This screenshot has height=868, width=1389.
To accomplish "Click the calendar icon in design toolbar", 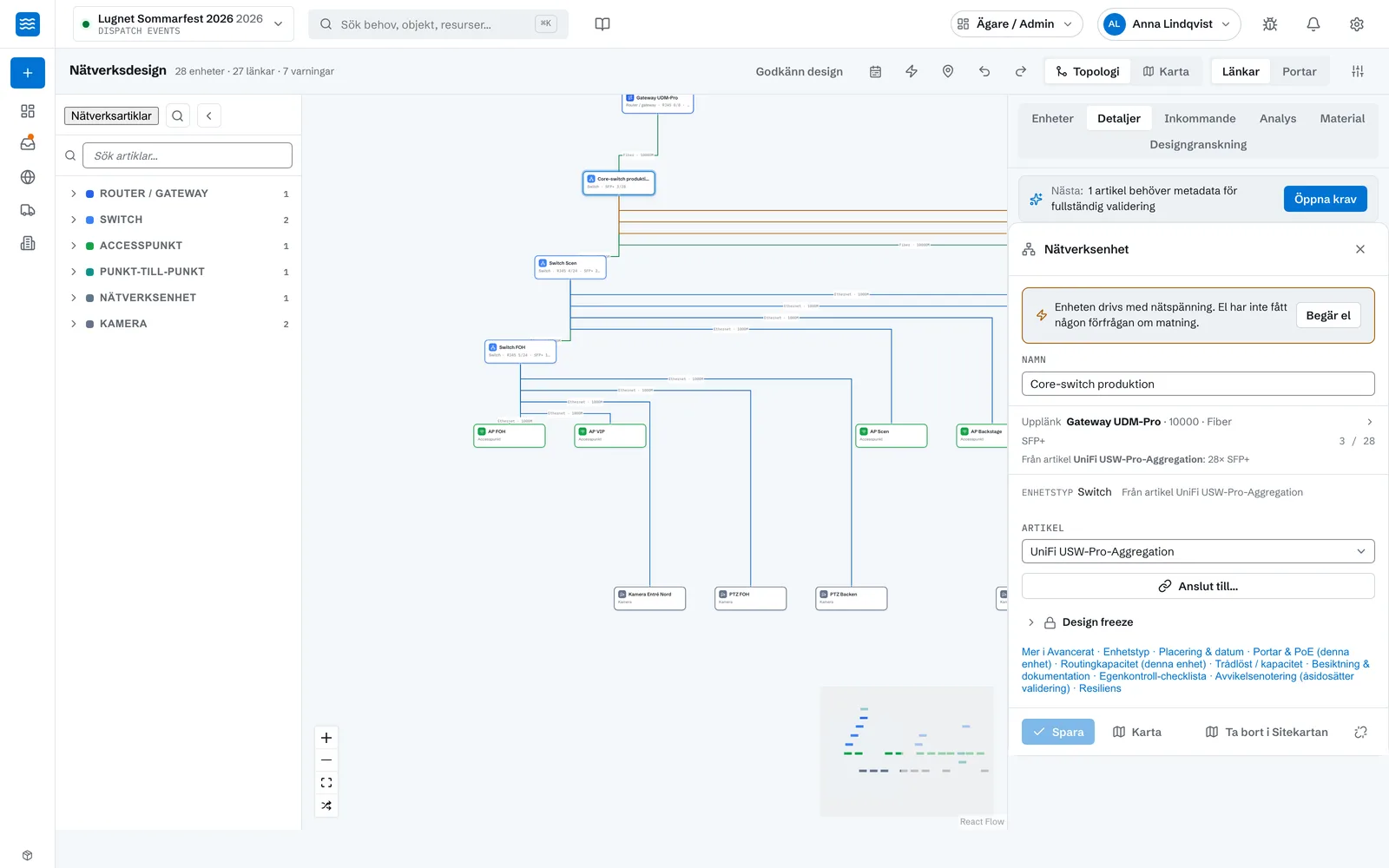I will 875,71.
